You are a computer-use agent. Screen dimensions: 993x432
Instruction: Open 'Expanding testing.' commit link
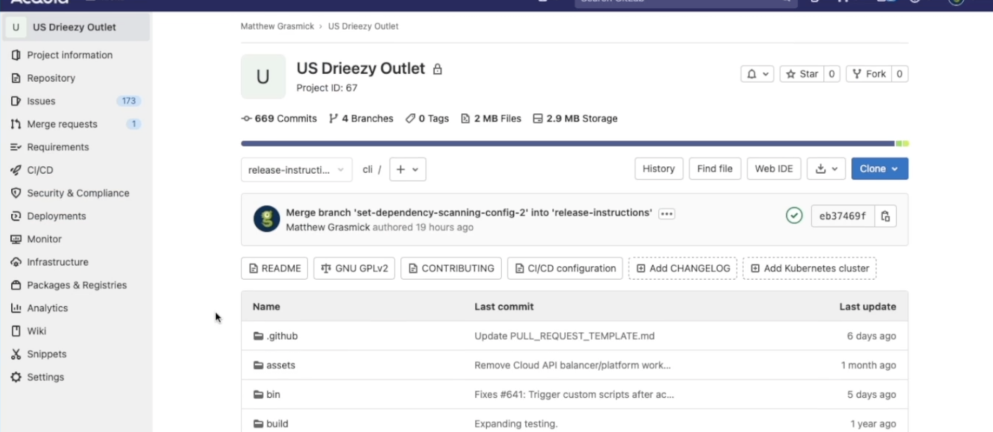pos(516,424)
